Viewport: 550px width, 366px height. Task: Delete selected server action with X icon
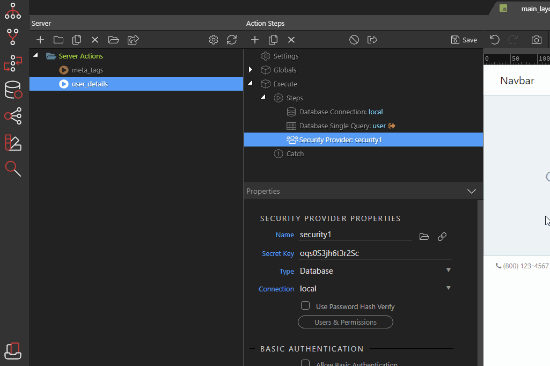click(95, 40)
